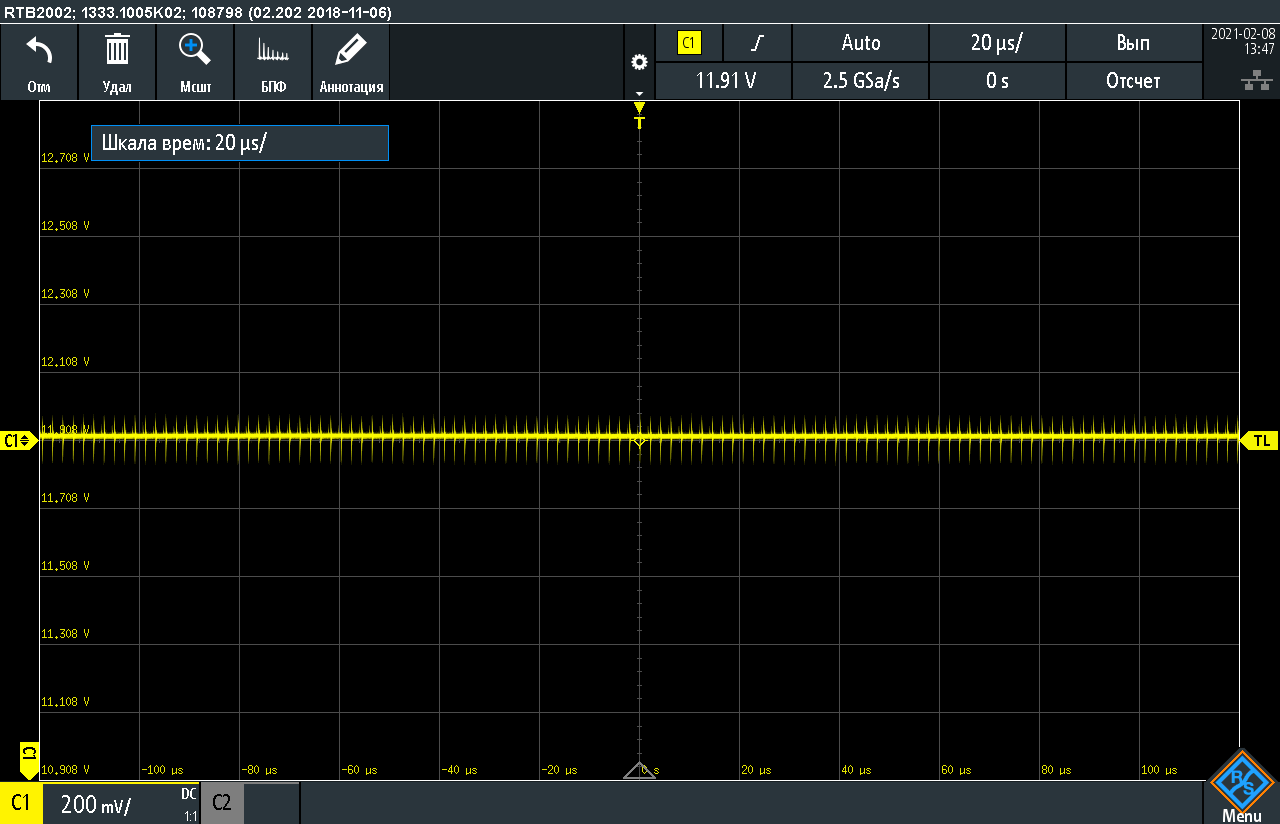Click the 11.508 V vertical axis label
The width and height of the screenshot is (1280, 824).
(65, 565)
